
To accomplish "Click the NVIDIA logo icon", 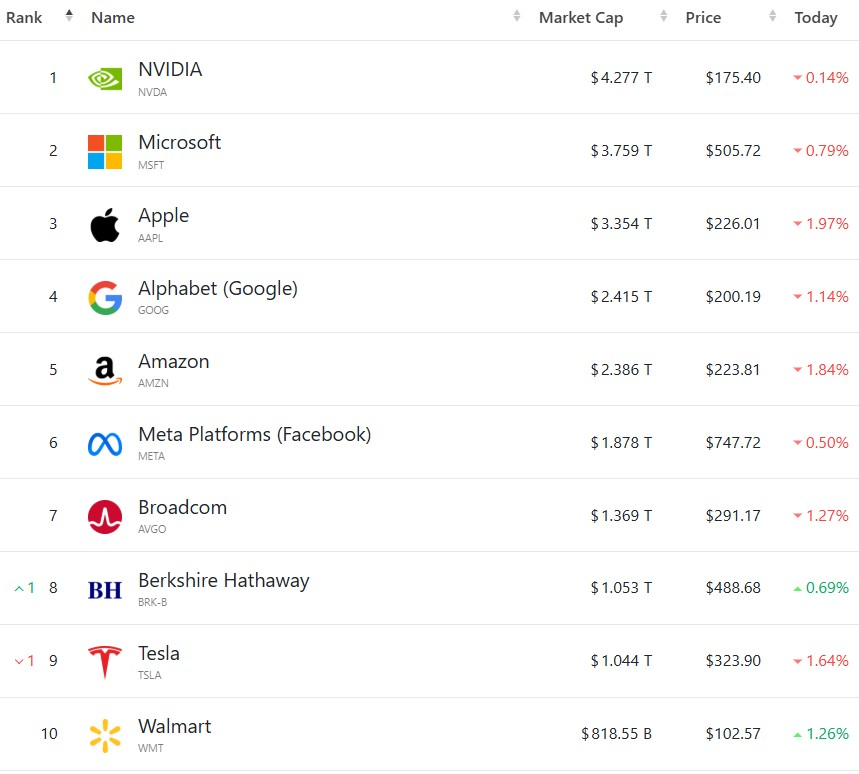I will 105,79.
